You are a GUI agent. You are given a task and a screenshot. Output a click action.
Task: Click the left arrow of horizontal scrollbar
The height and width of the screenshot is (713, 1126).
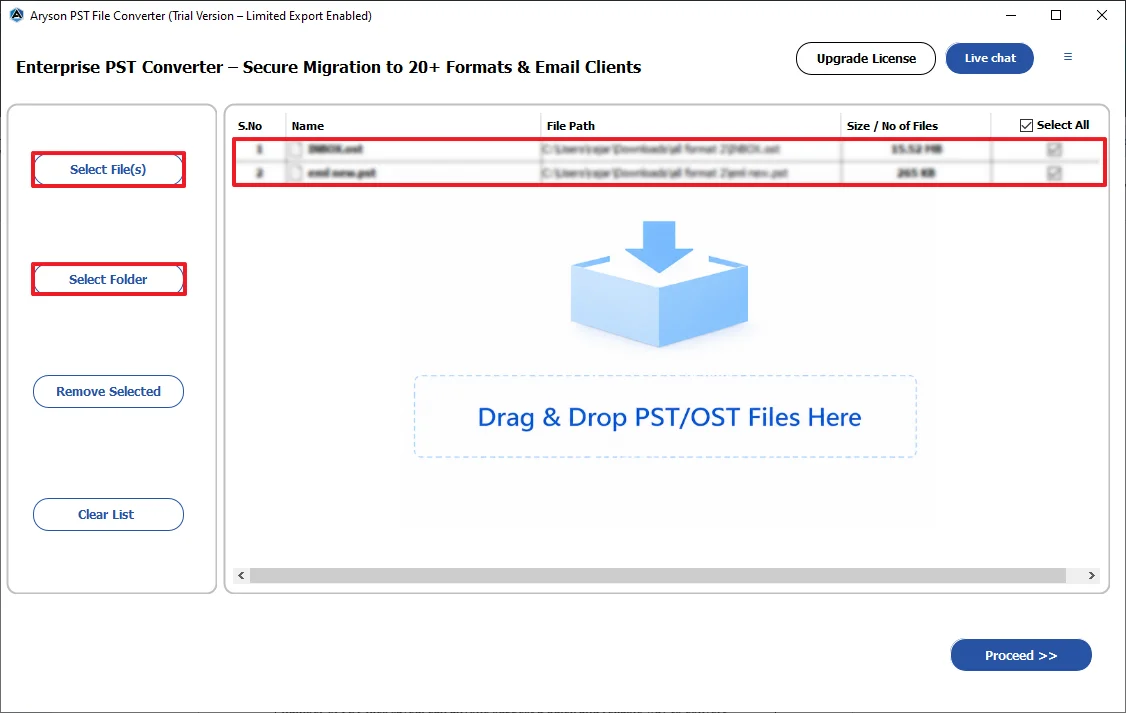coord(241,575)
